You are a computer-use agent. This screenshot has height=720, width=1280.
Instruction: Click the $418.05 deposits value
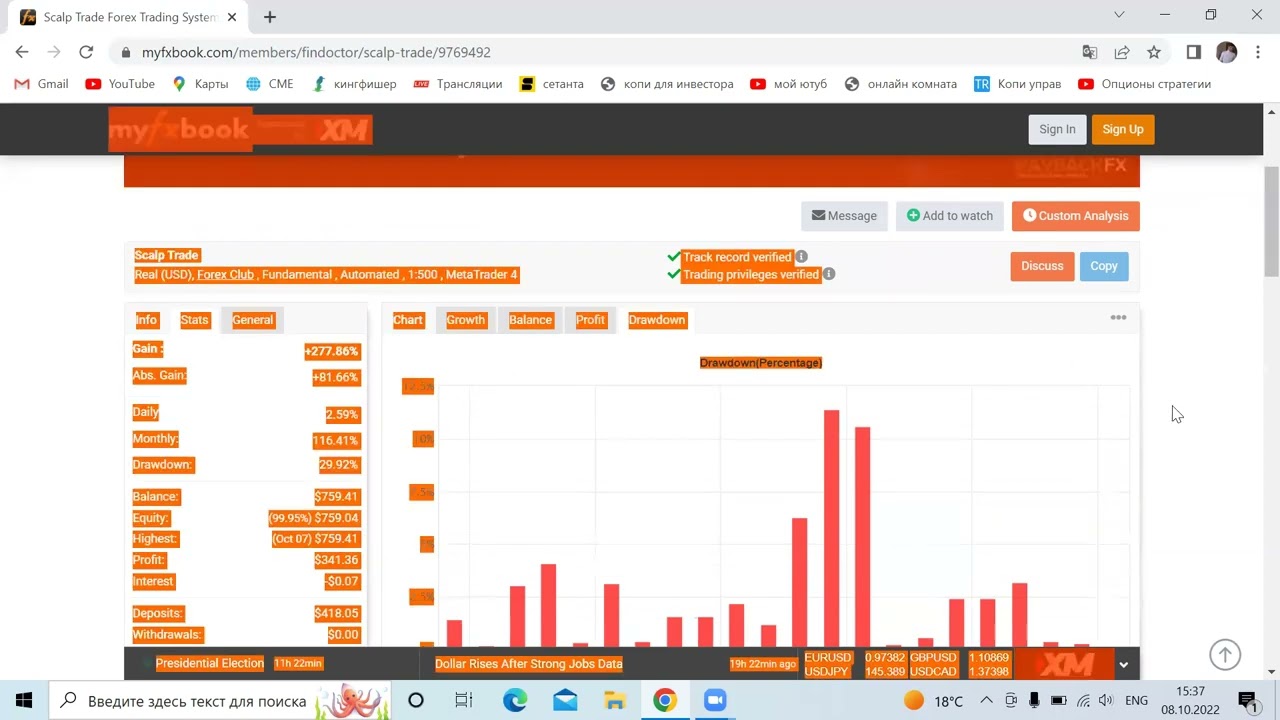coord(336,613)
